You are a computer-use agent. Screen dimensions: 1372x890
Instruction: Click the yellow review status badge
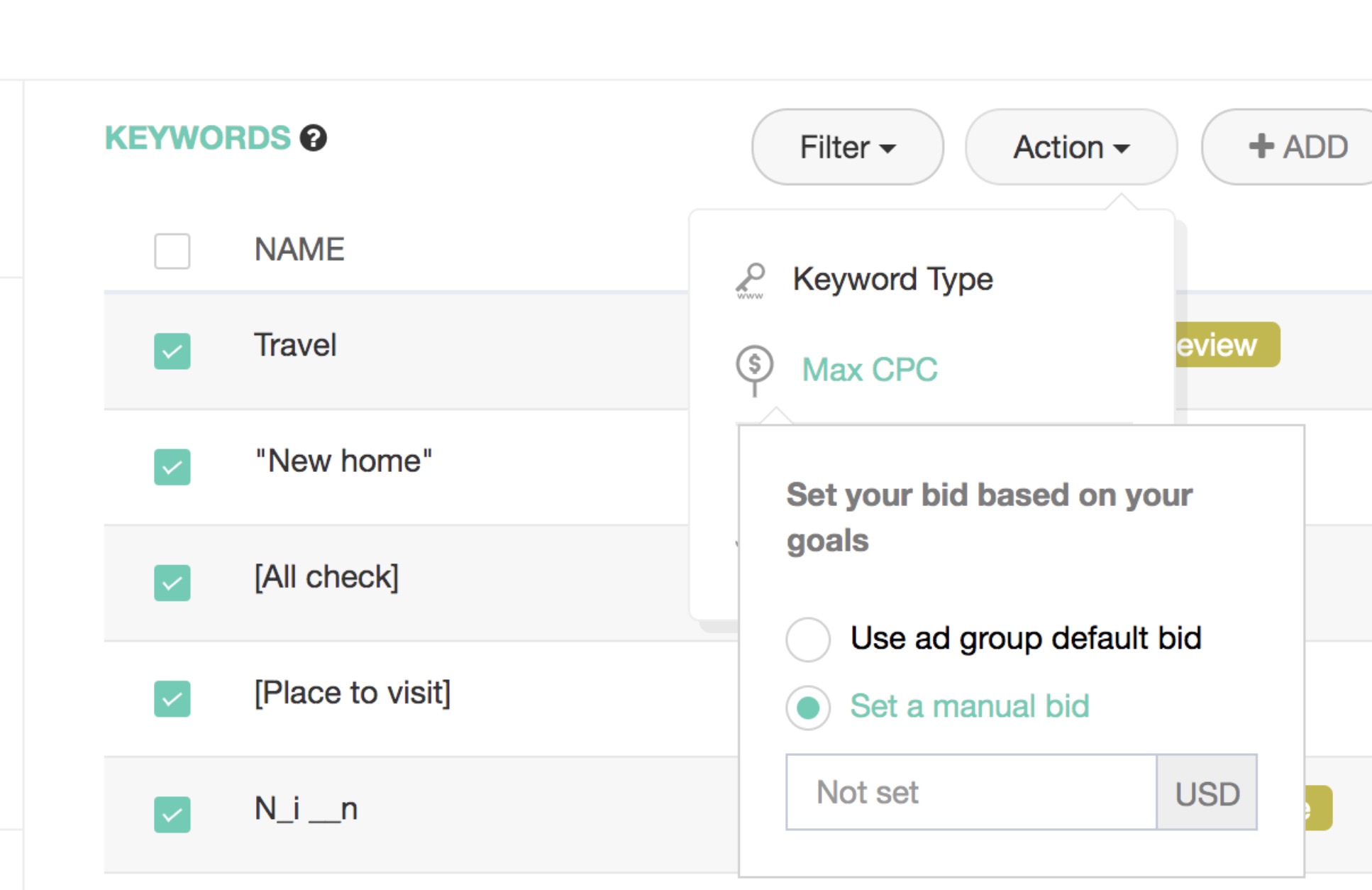pyautogui.click(x=1225, y=345)
